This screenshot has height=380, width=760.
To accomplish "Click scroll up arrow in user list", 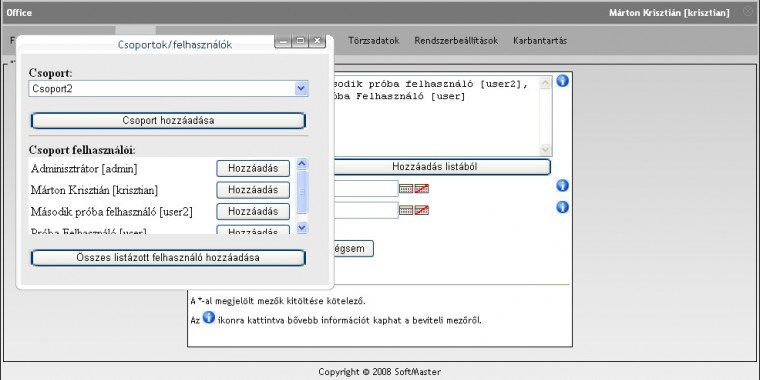I will pyautogui.click(x=302, y=164).
